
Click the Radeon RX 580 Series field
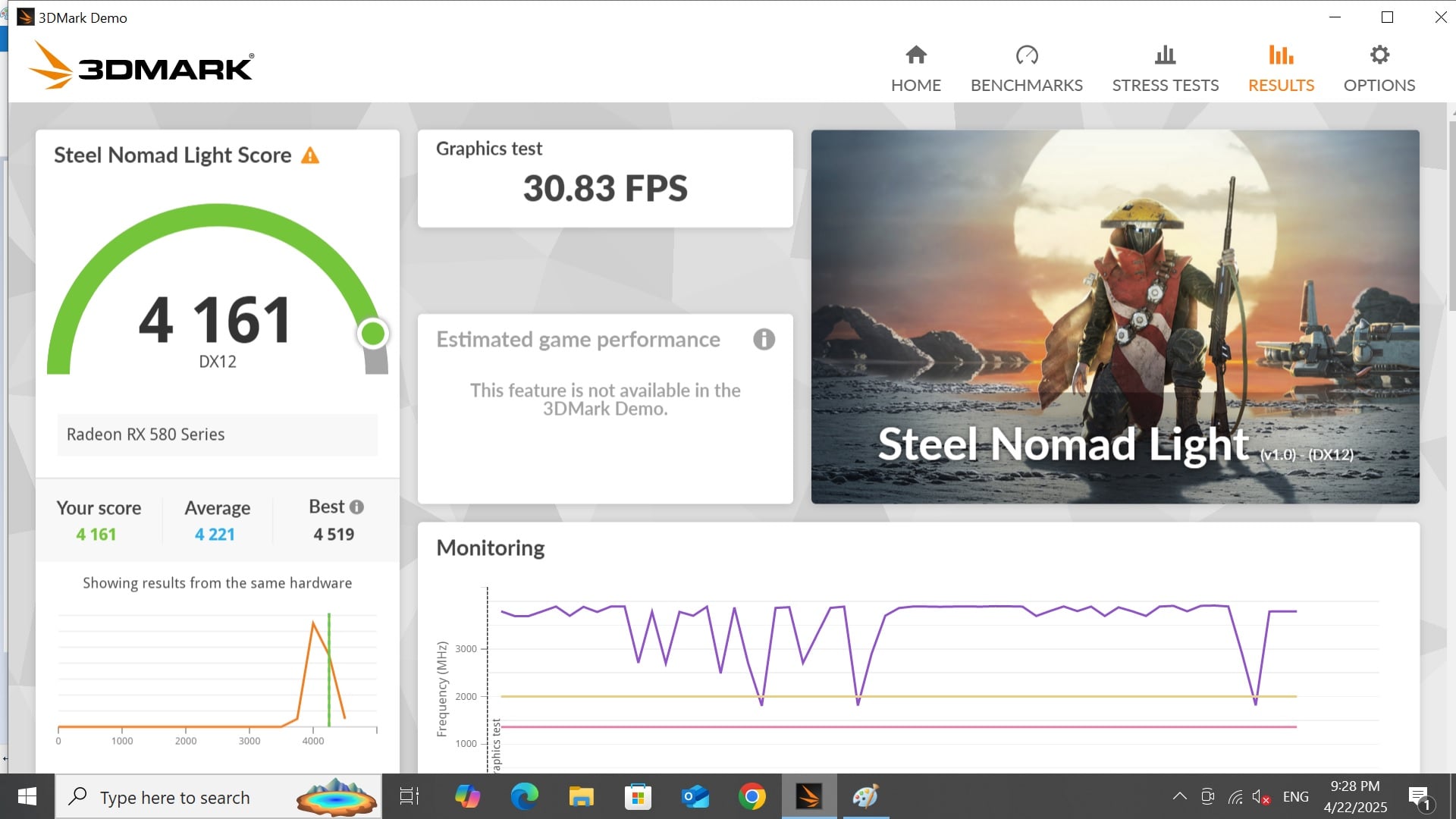tap(217, 435)
